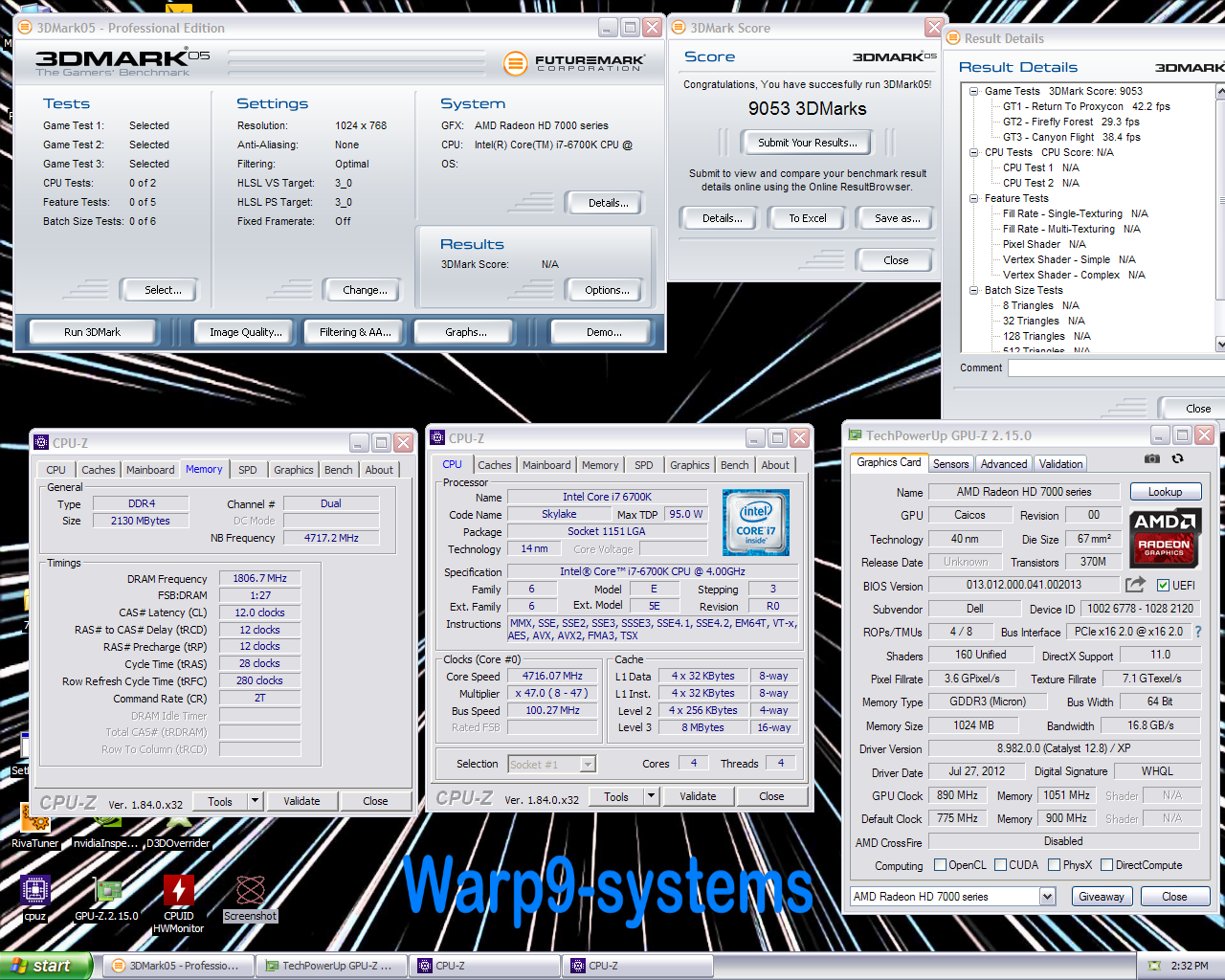Click the Futuremark Corporation logo
The width and height of the screenshot is (1225, 980).
pos(574,64)
